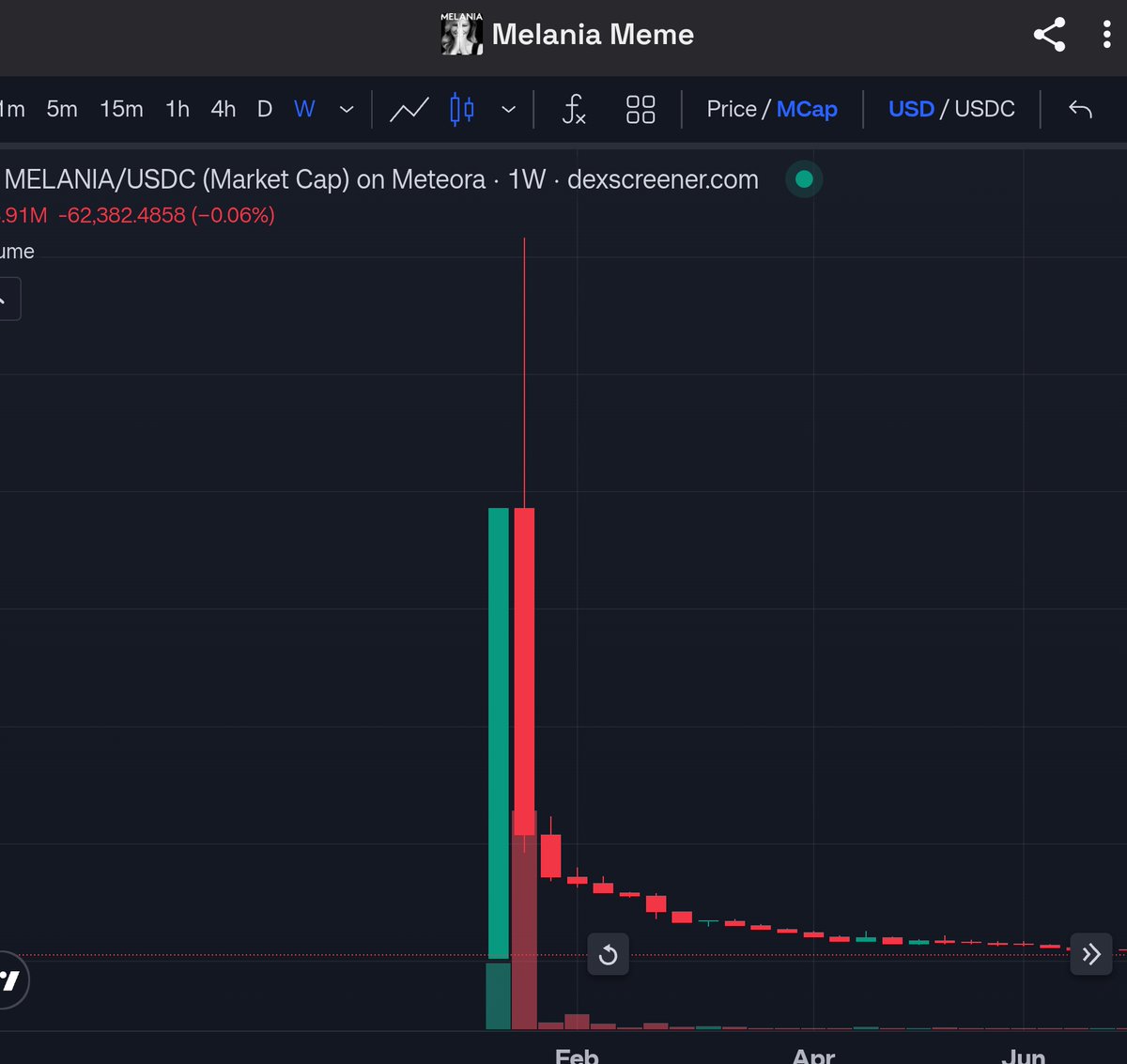Click the undo arrow in toolbar
The width and height of the screenshot is (1127, 1064).
1080,109
